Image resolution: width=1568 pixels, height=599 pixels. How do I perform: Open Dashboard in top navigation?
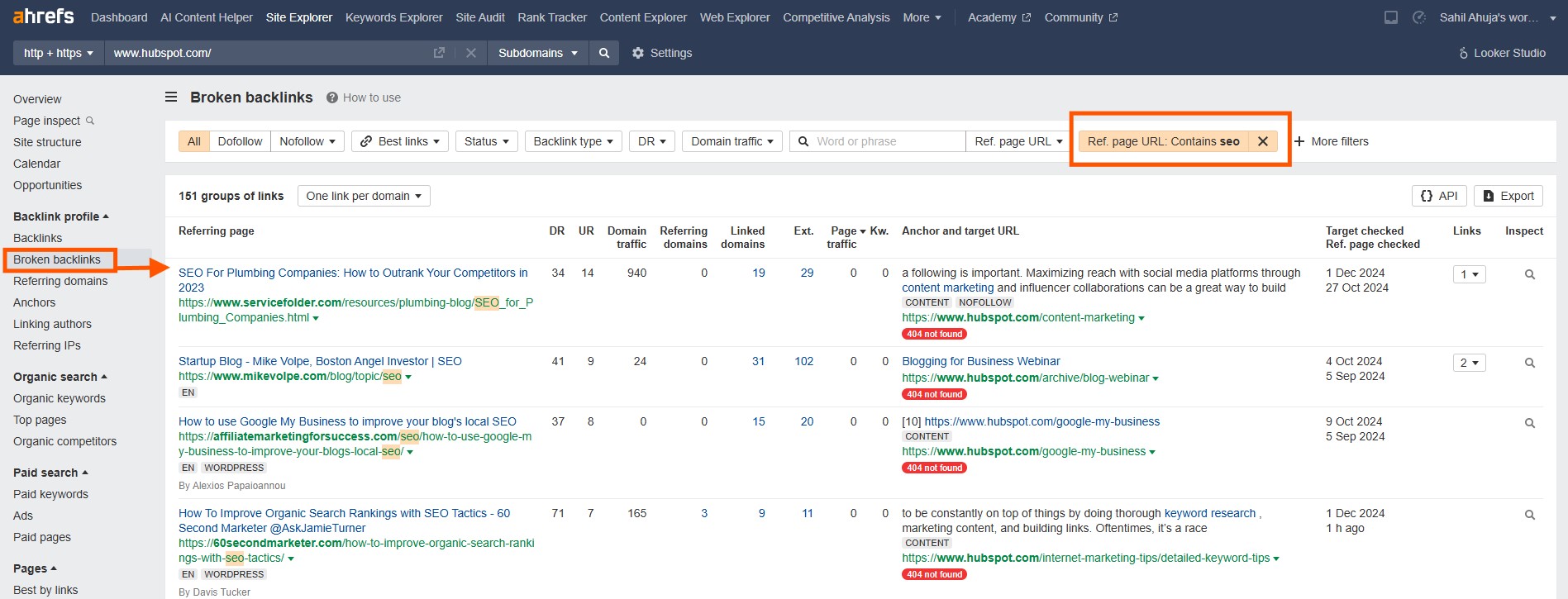click(119, 17)
